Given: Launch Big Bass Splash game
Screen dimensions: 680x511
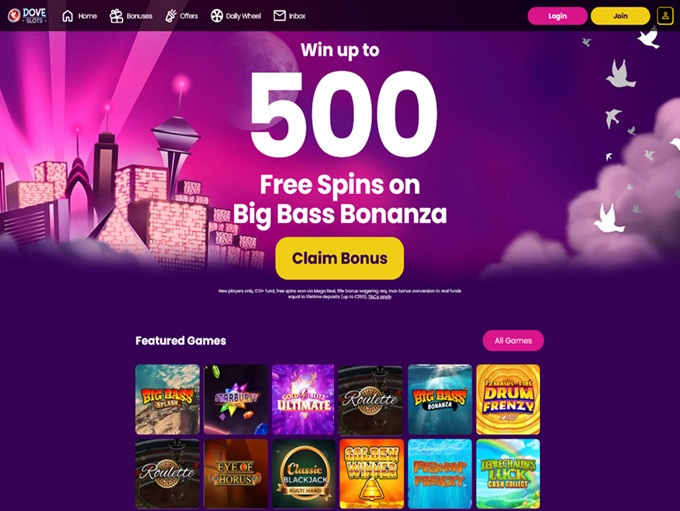Looking at the screenshot, I should (x=167, y=400).
